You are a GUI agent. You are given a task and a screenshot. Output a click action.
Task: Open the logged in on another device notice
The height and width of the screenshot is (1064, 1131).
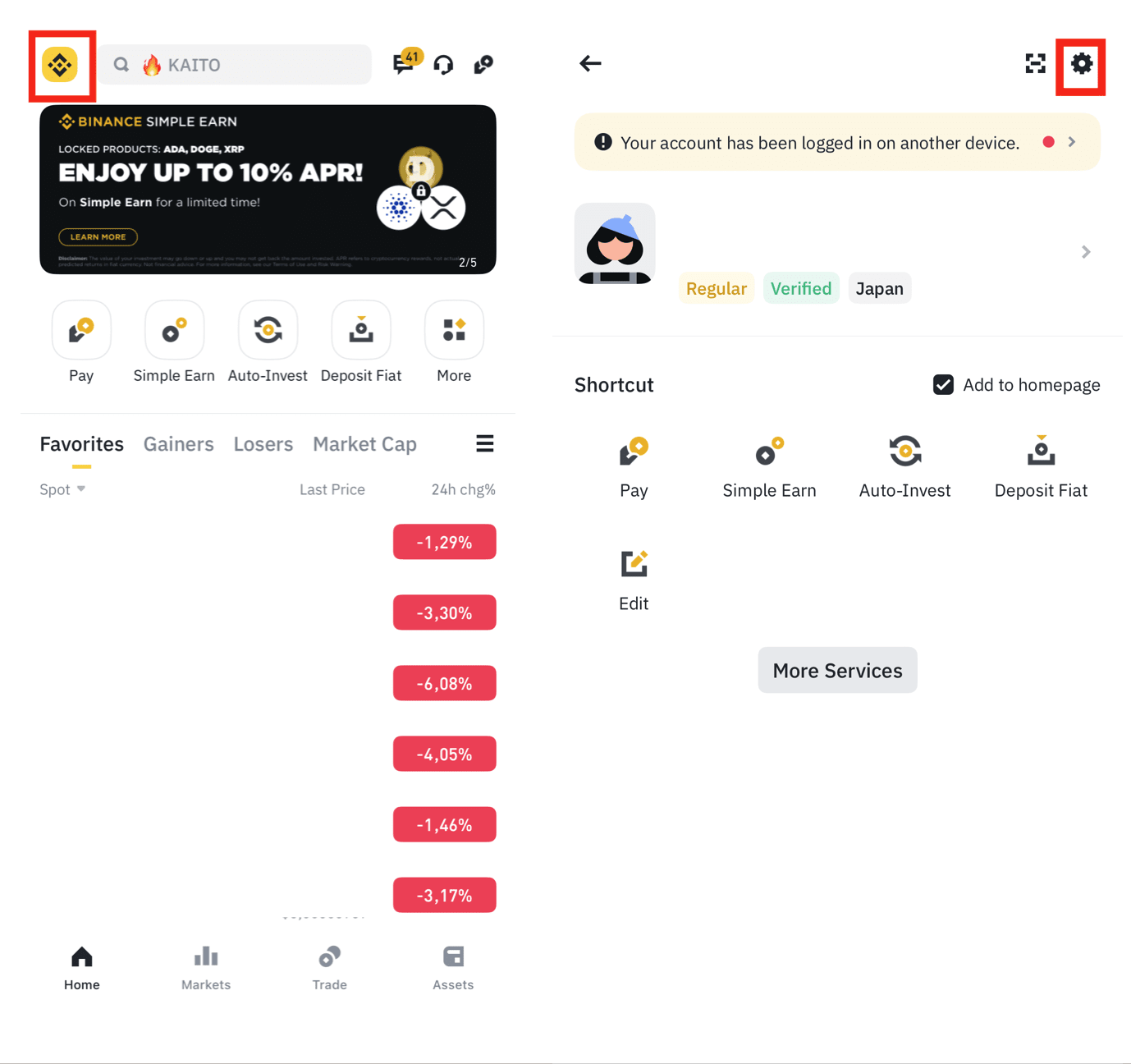[837, 142]
